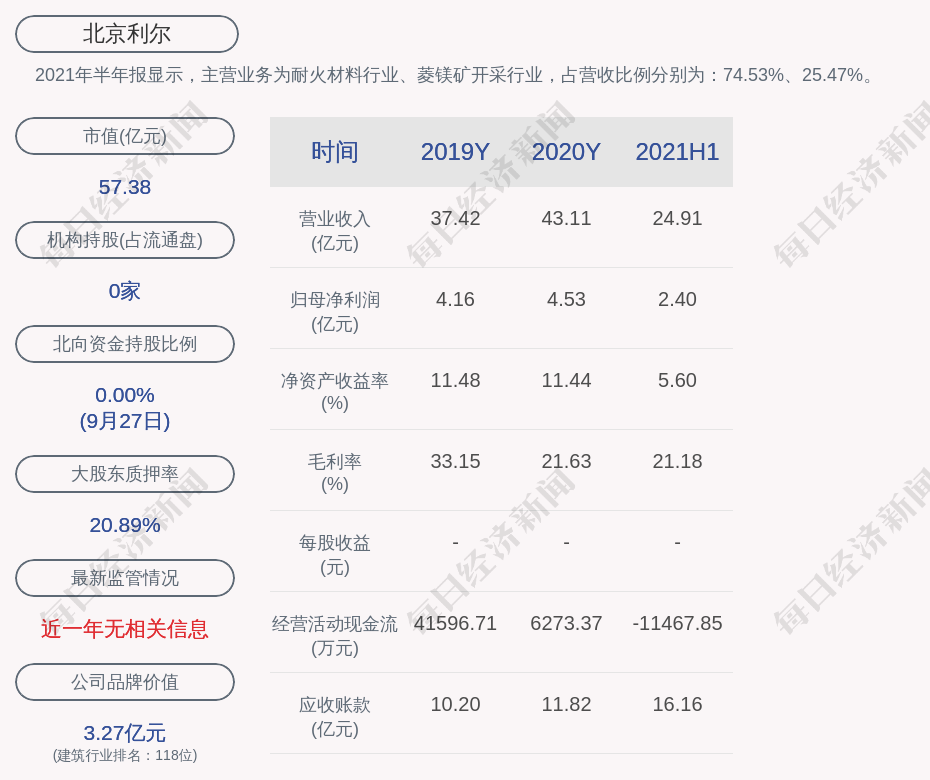The height and width of the screenshot is (780, 930).
Task: Switch to the 2021H1 column header
Action: click(x=677, y=152)
